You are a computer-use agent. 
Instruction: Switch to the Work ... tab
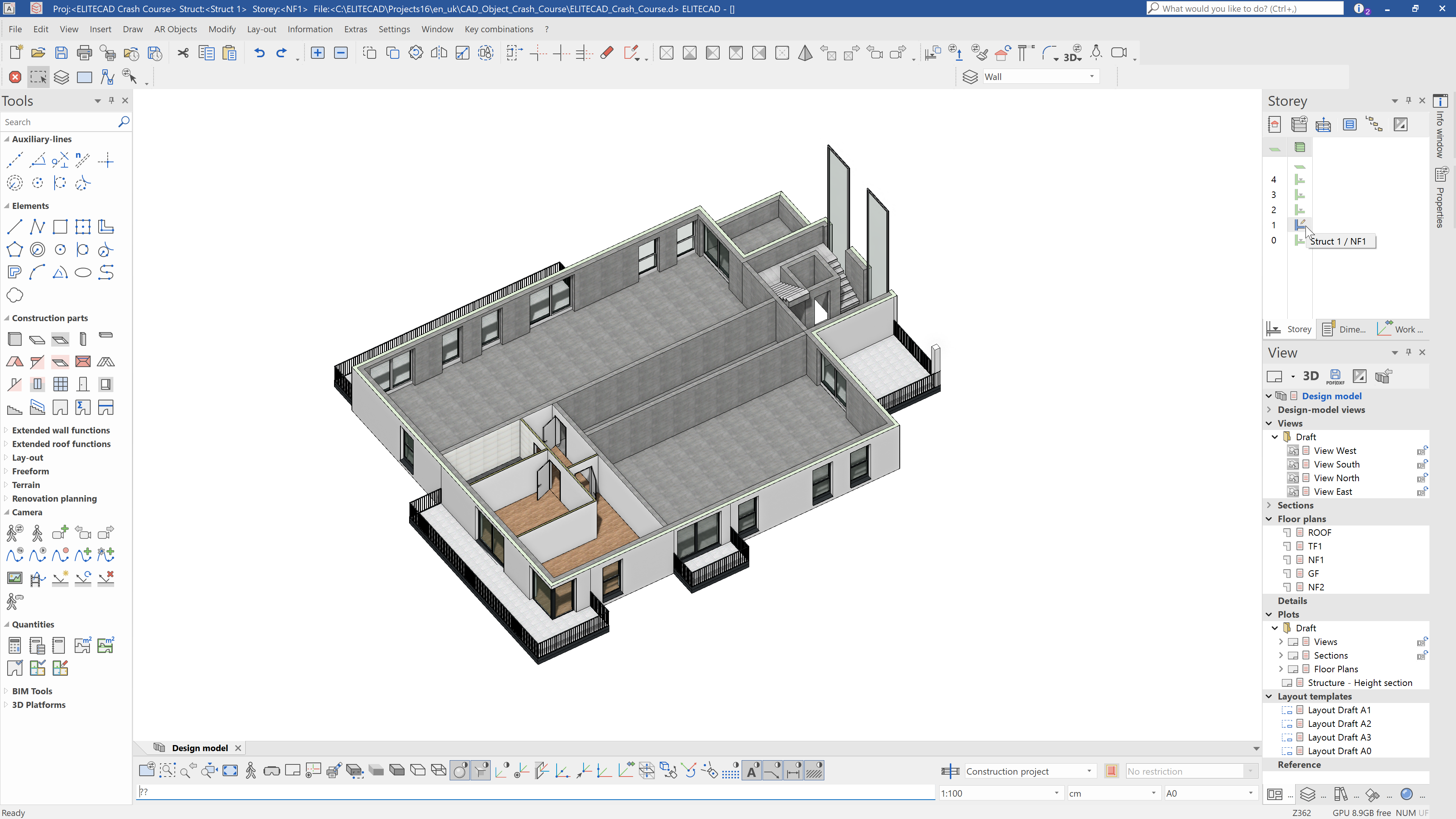coord(1401,329)
